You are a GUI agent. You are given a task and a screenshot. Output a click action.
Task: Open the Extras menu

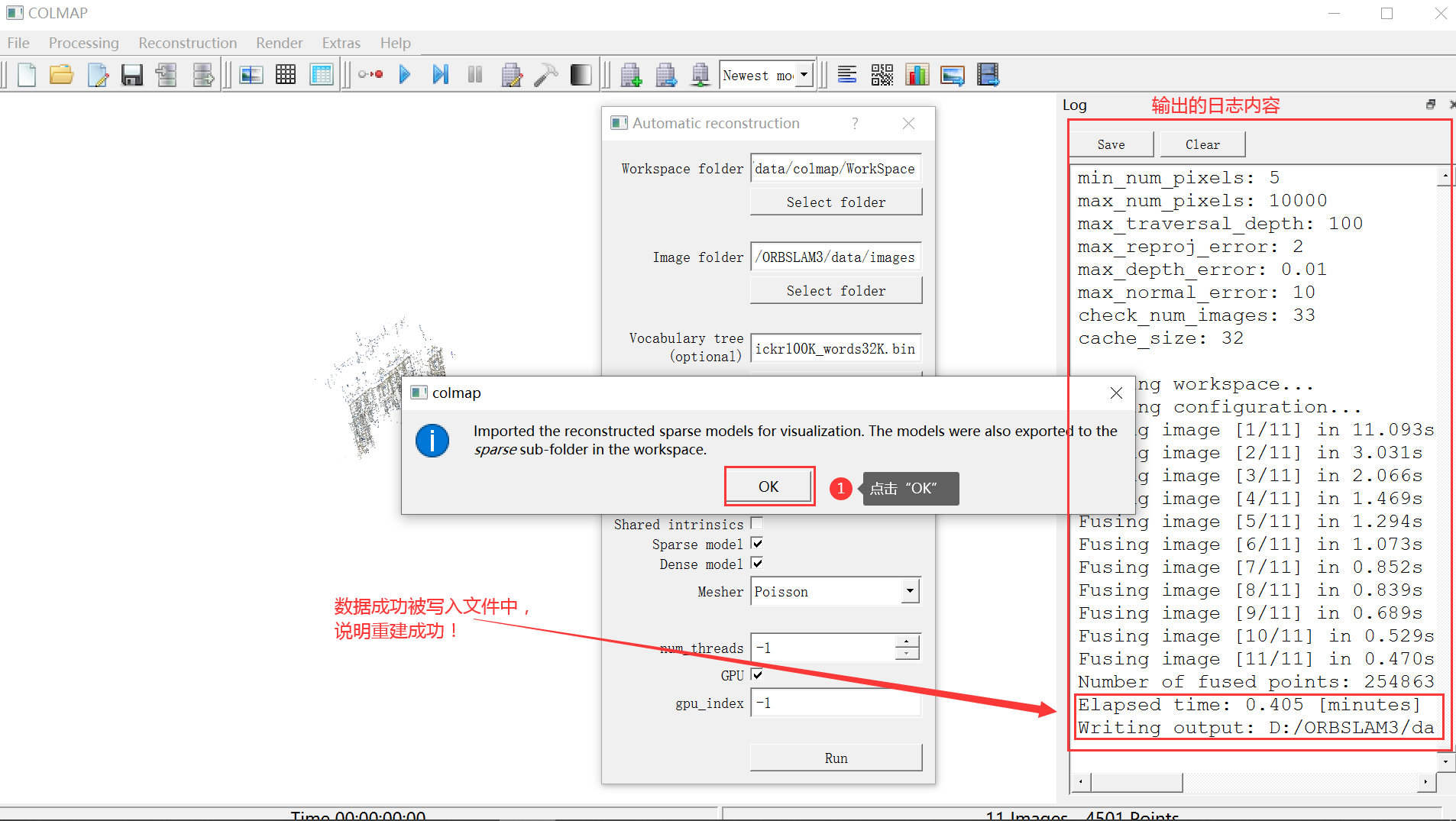[x=341, y=43]
